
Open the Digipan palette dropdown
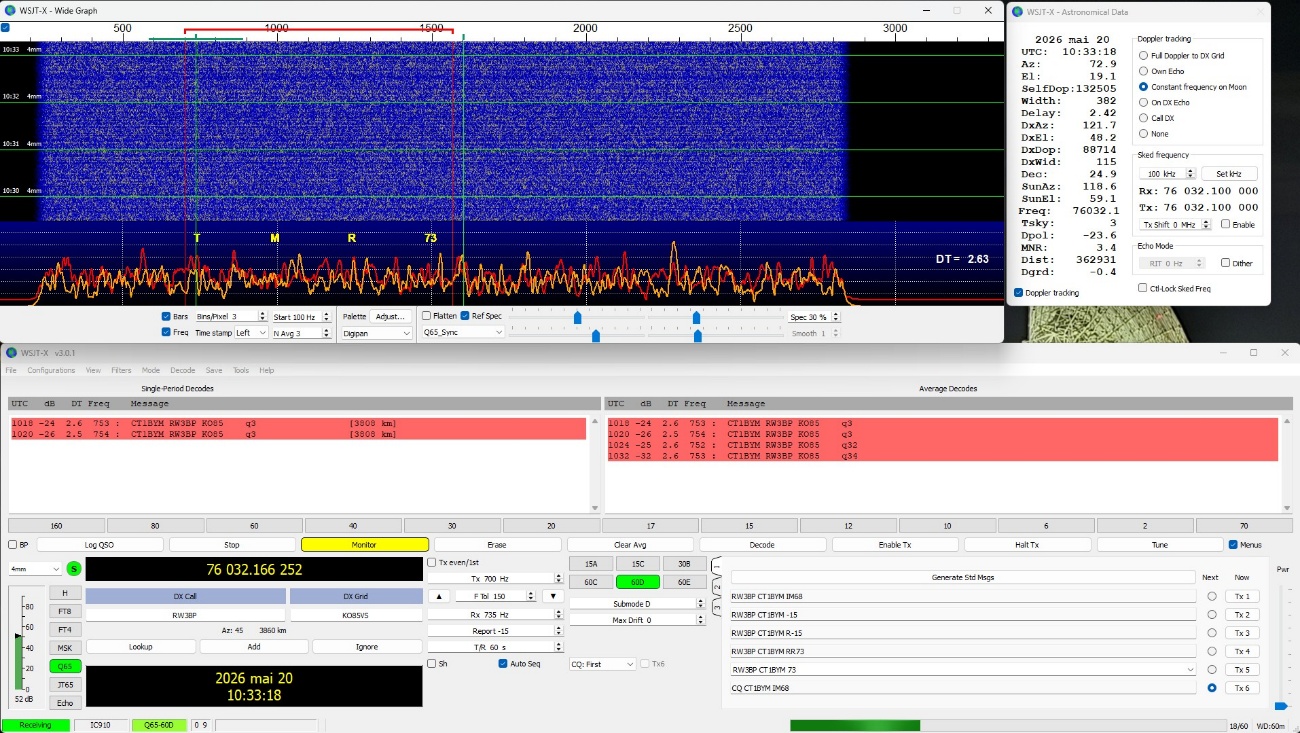(377, 333)
